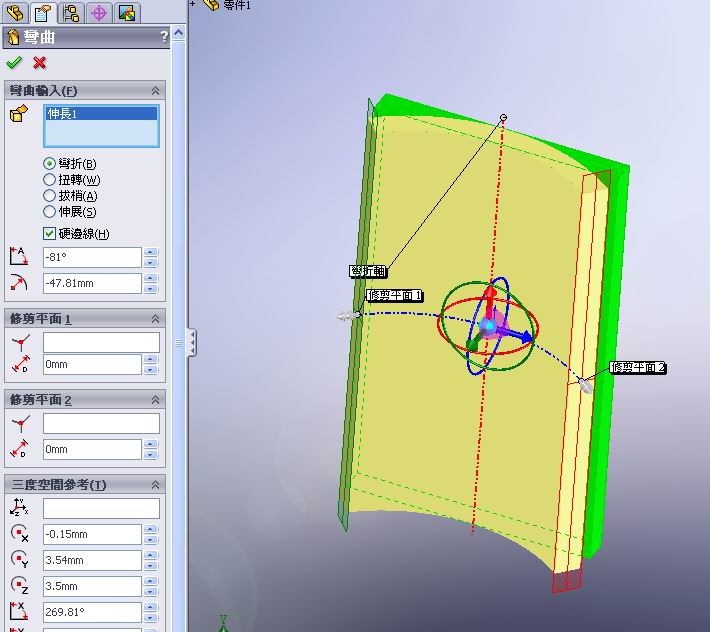Click the panel collapse handle arrows
Image resolution: width=710 pixels, height=632 pixels.
pos(192,342)
